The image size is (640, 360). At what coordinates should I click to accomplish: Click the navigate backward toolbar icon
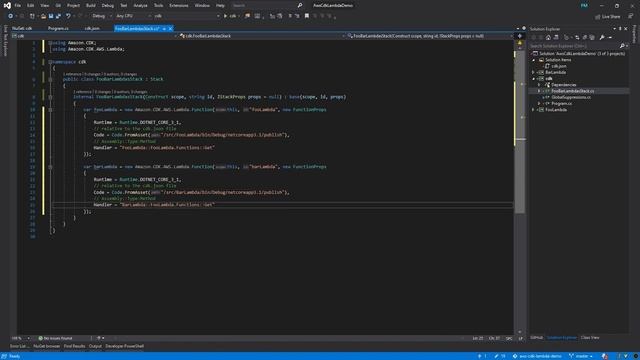tap(11, 16)
